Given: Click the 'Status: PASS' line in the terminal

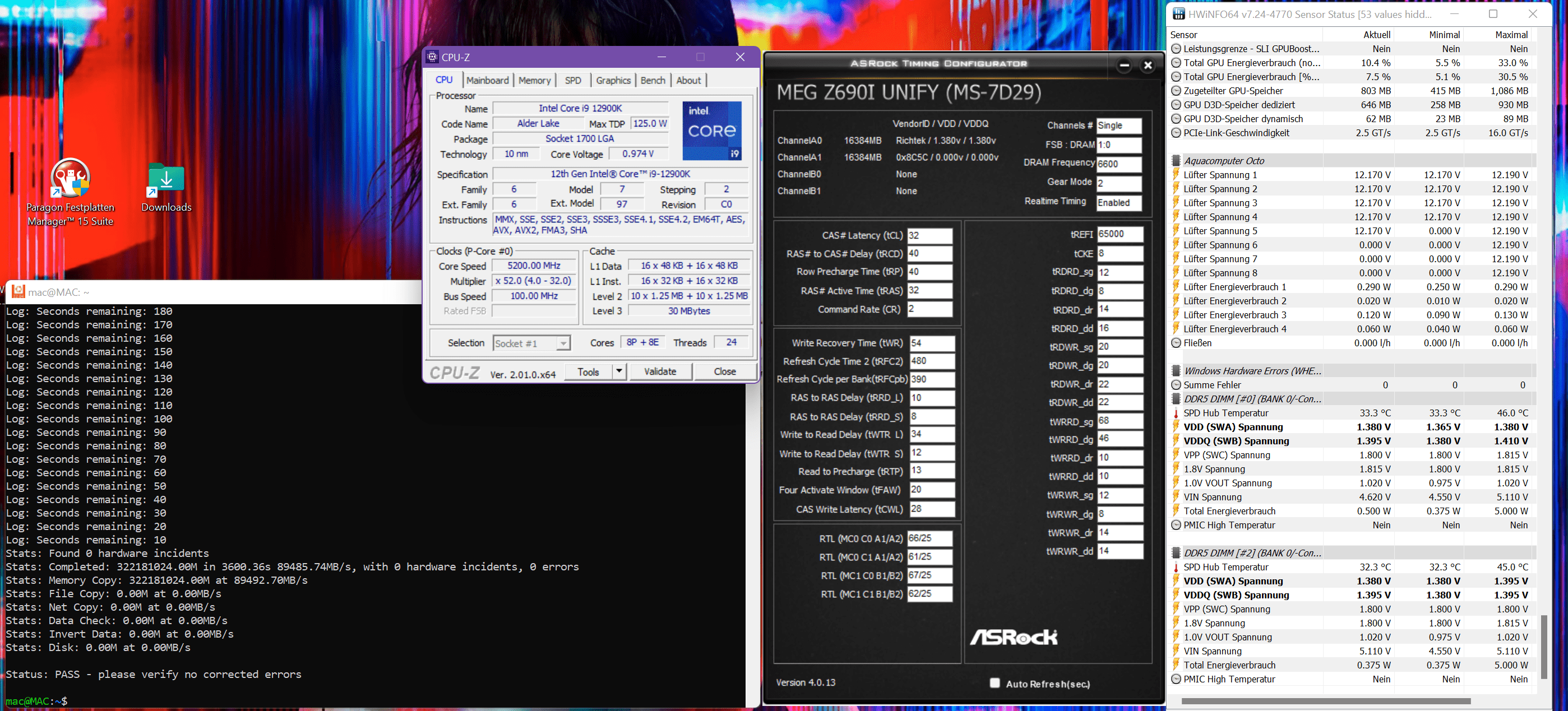Looking at the screenshot, I should click(154, 674).
